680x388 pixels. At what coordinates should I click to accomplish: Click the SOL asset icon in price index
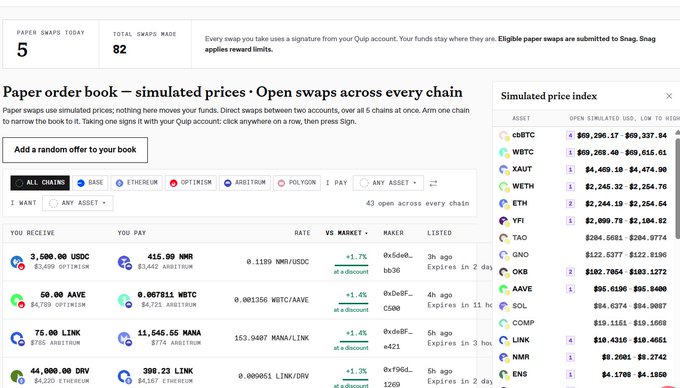point(504,306)
